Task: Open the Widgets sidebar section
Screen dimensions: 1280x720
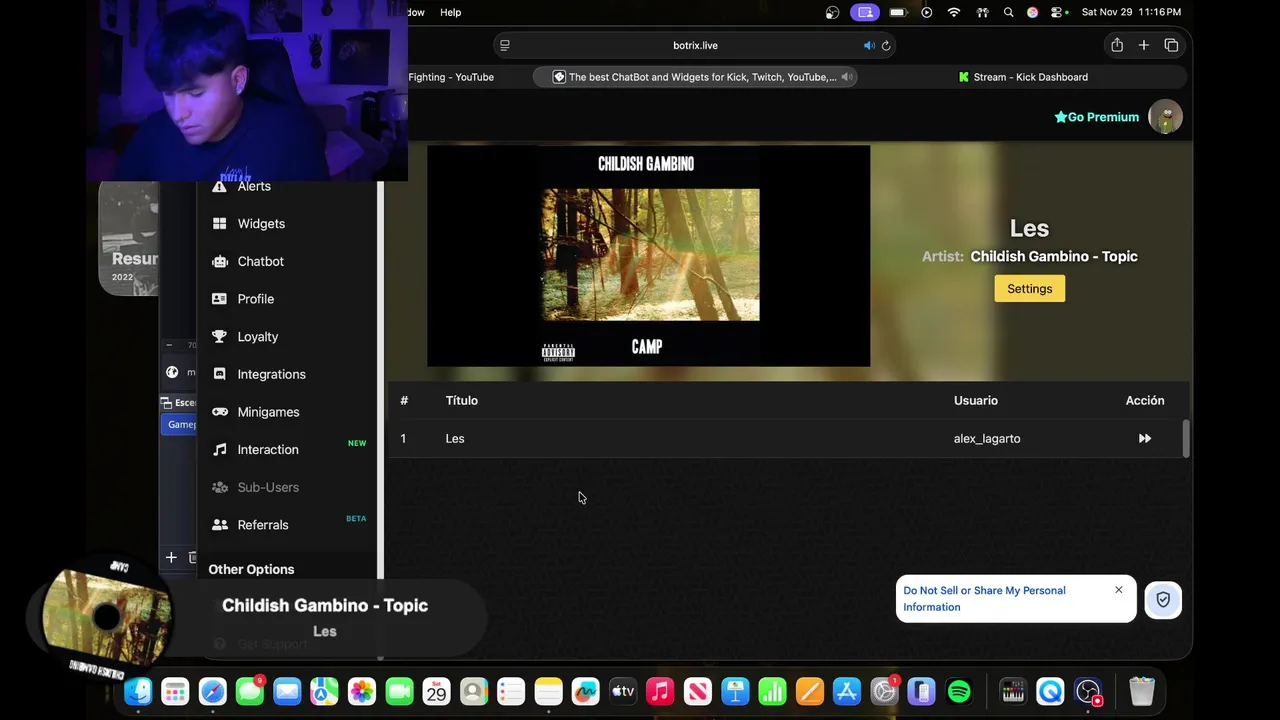Action: pyautogui.click(x=261, y=224)
